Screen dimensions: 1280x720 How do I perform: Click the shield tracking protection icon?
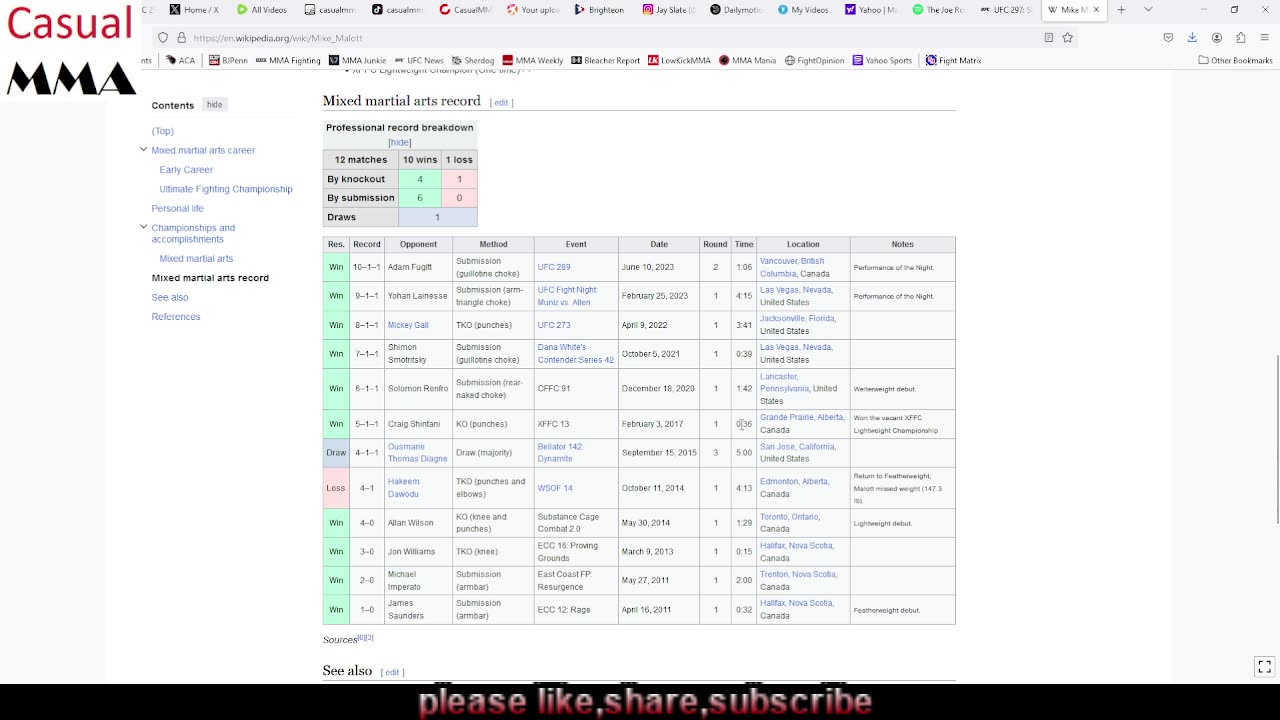point(163,38)
